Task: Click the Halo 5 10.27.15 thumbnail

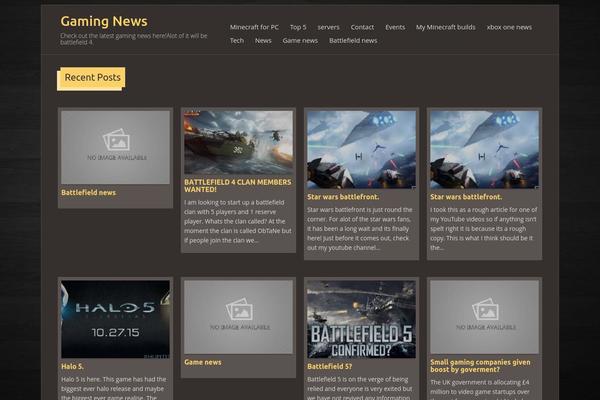Action: [x=115, y=319]
